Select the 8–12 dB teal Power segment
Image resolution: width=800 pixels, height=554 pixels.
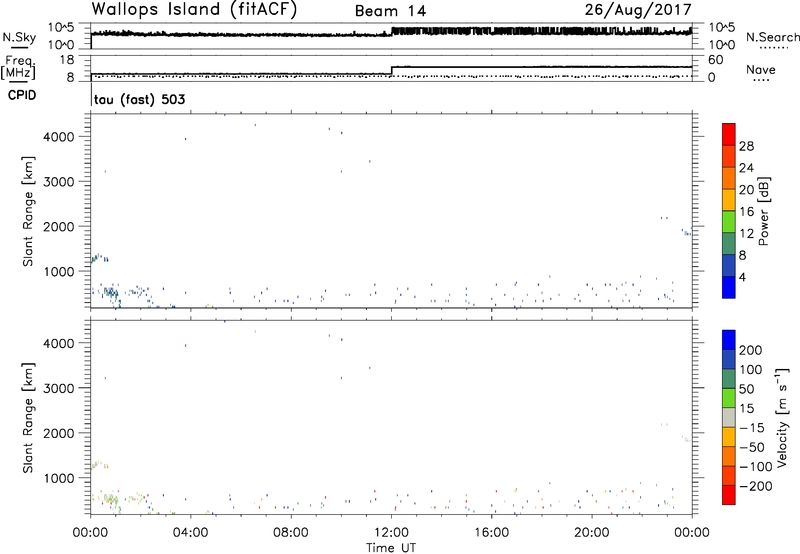pyautogui.click(x=729, y=243)
